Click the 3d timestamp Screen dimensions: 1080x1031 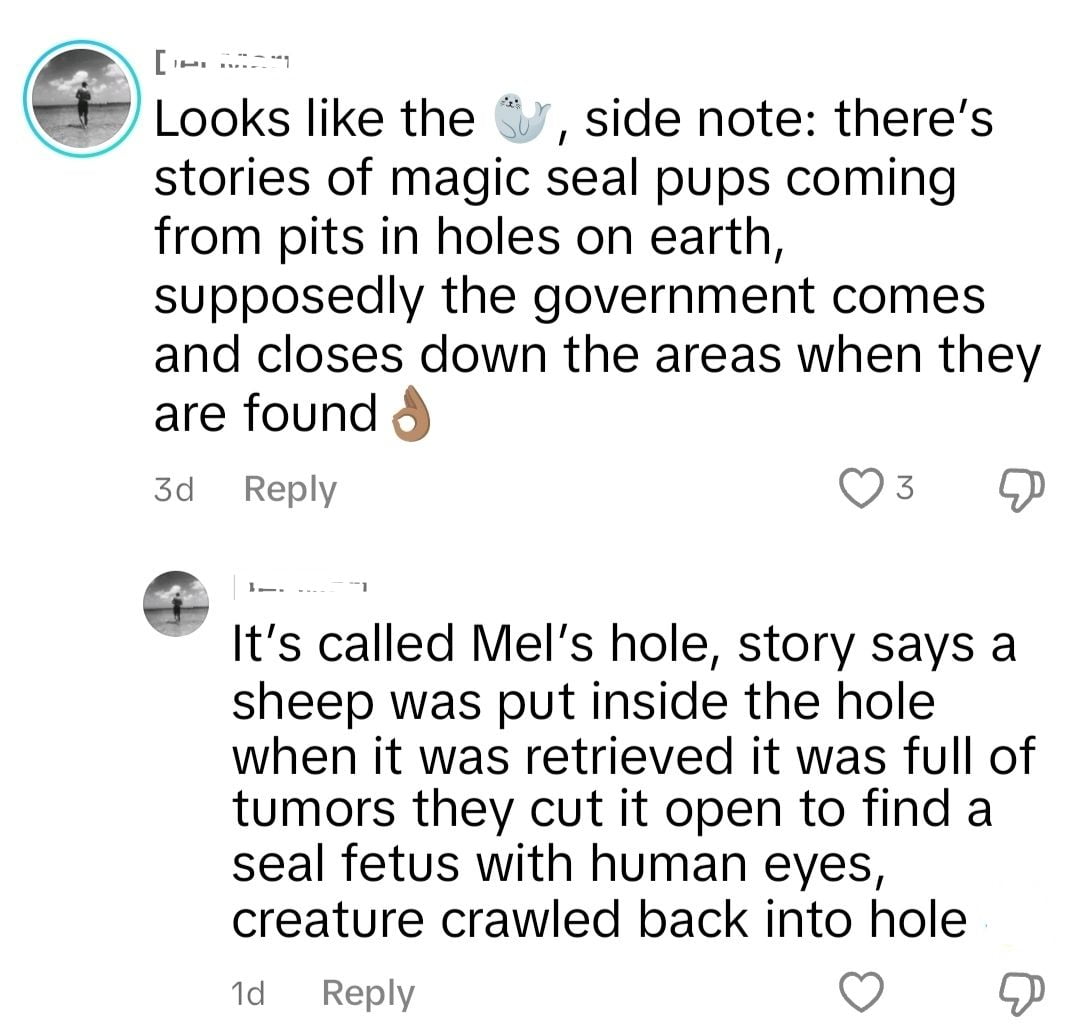(174, 490)
